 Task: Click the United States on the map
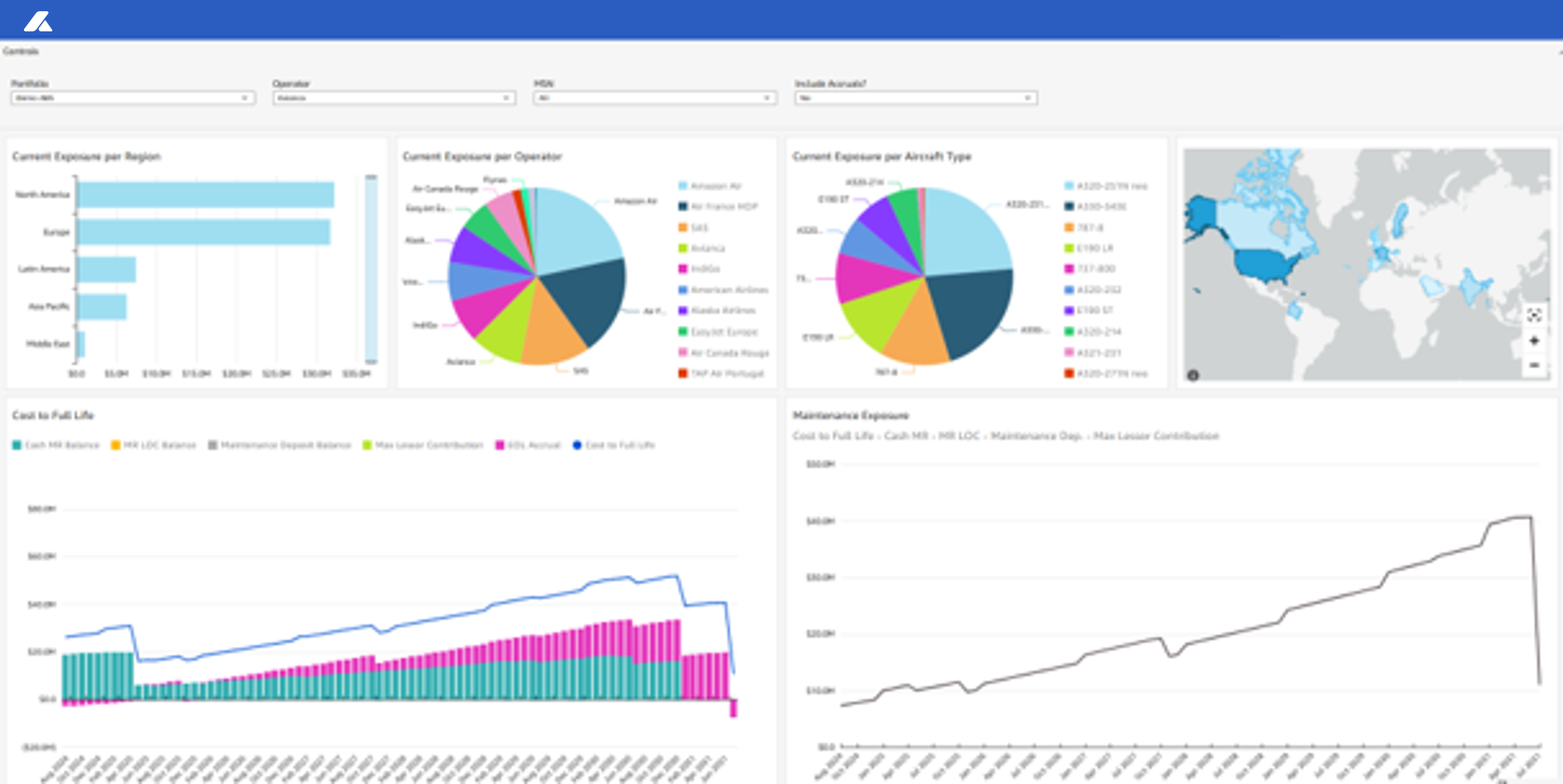(1266, 266)
